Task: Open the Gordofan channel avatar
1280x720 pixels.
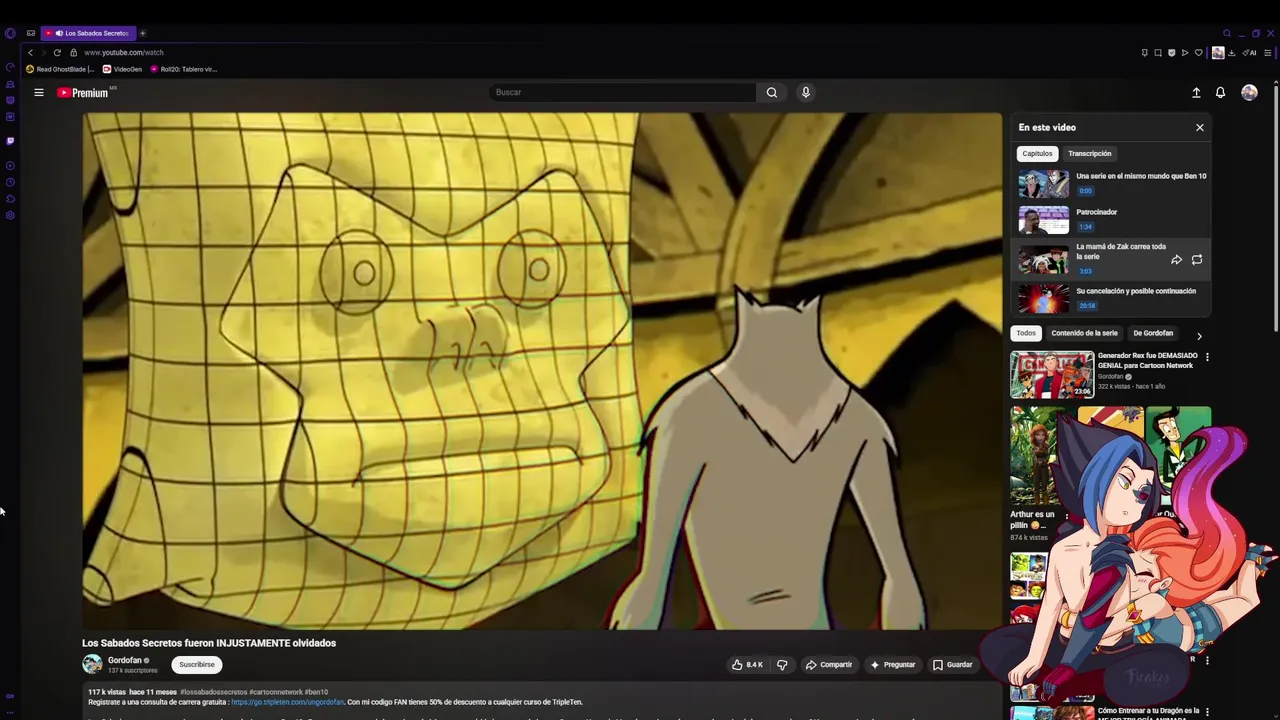Action: (x=92, y=664)
